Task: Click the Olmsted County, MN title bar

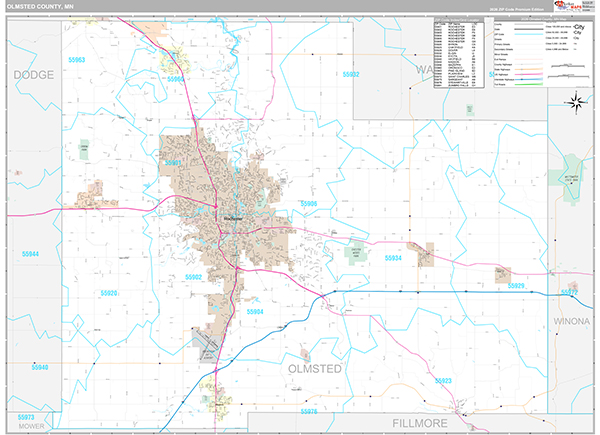Action: click(x=40, y=7)
